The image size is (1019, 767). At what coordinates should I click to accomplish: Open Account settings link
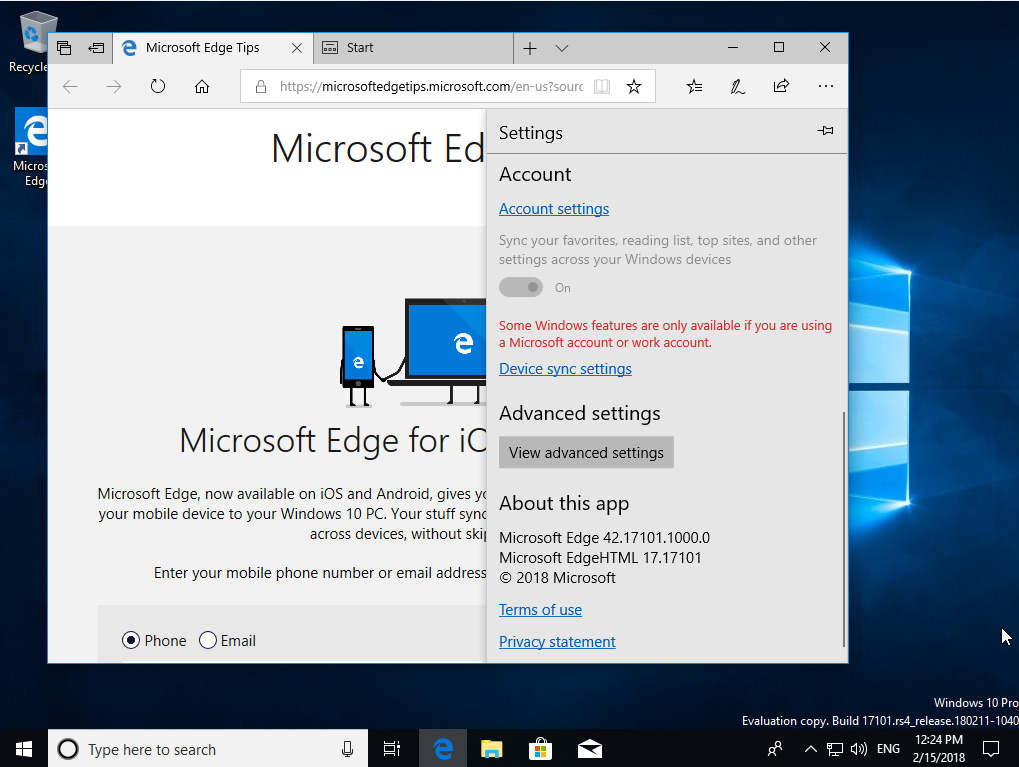pyautogui.click(x=554, y=209)
